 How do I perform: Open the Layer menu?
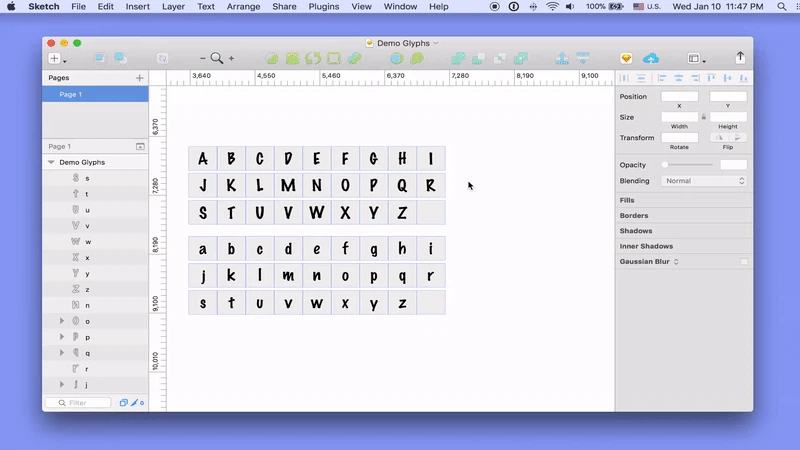[173, 7]
